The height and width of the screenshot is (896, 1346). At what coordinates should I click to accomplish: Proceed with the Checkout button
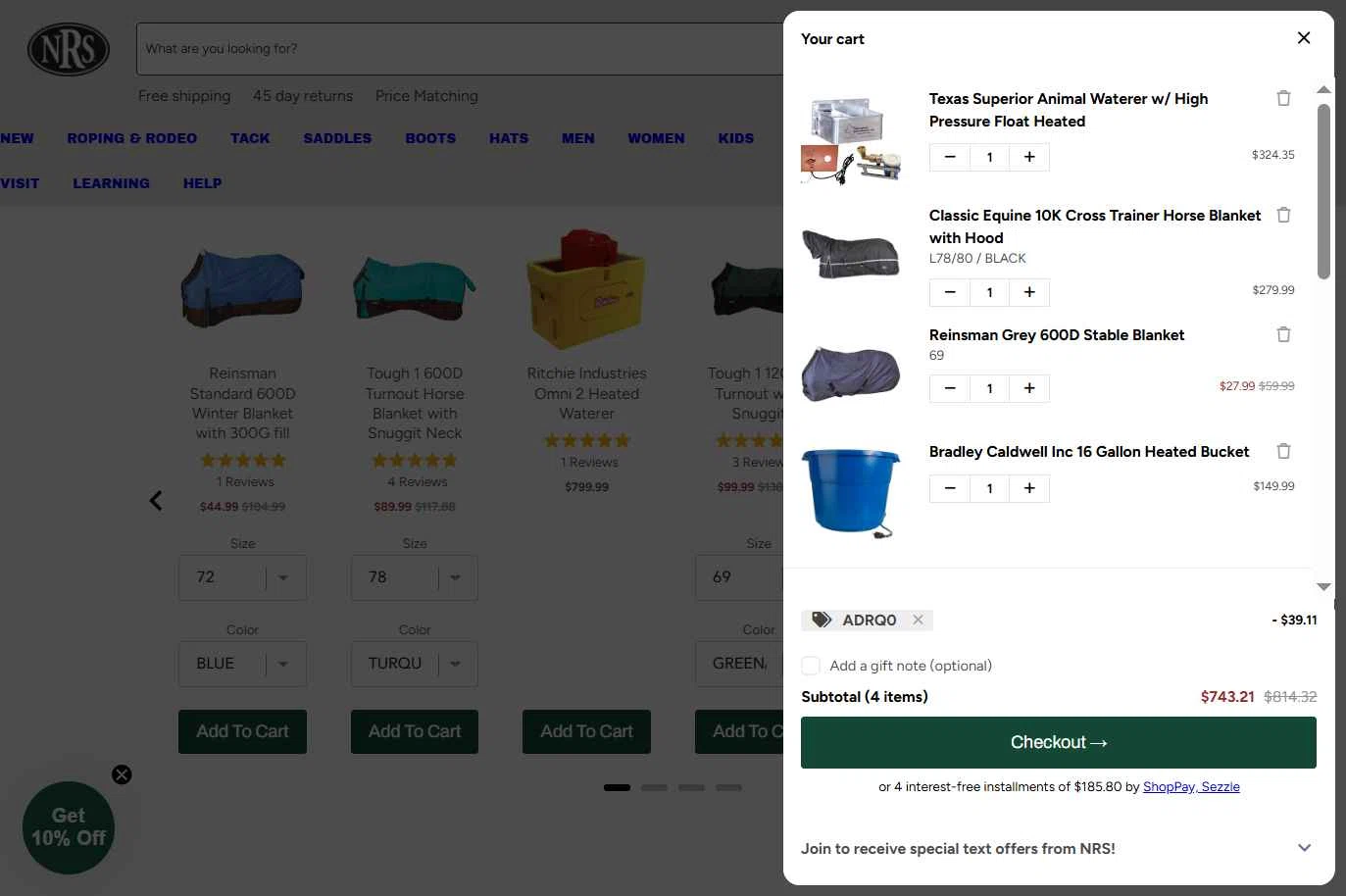[x=1059, y=742]
